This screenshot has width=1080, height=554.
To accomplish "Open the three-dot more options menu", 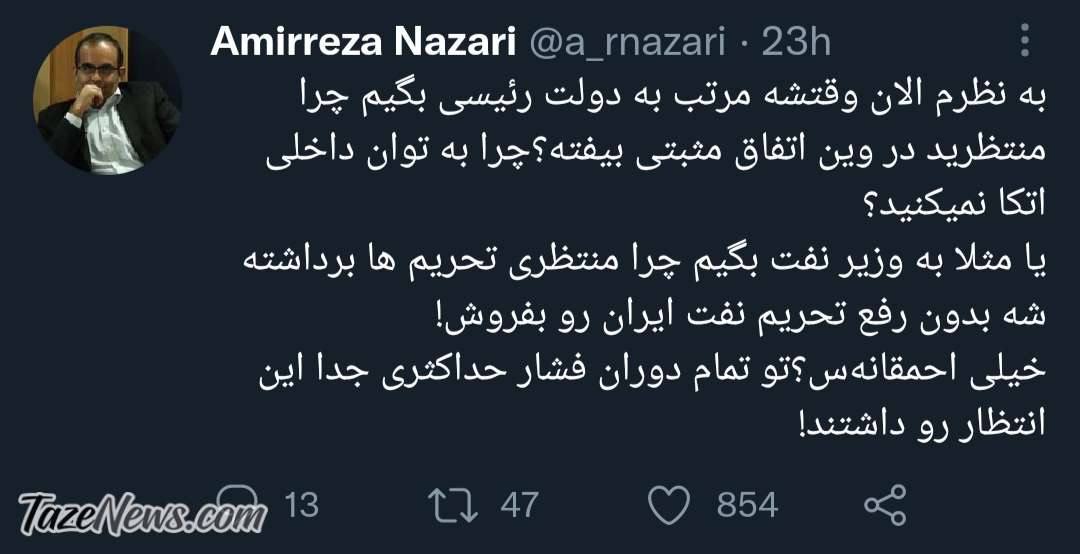I will pyautogui.click(x=1025, y=40).
